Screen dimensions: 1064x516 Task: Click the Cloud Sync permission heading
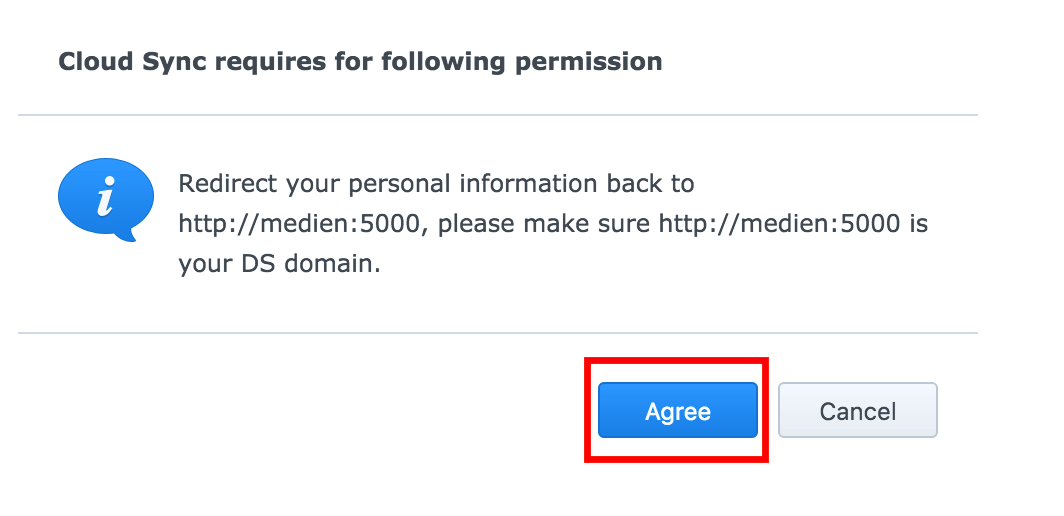(x=360, y=62)
